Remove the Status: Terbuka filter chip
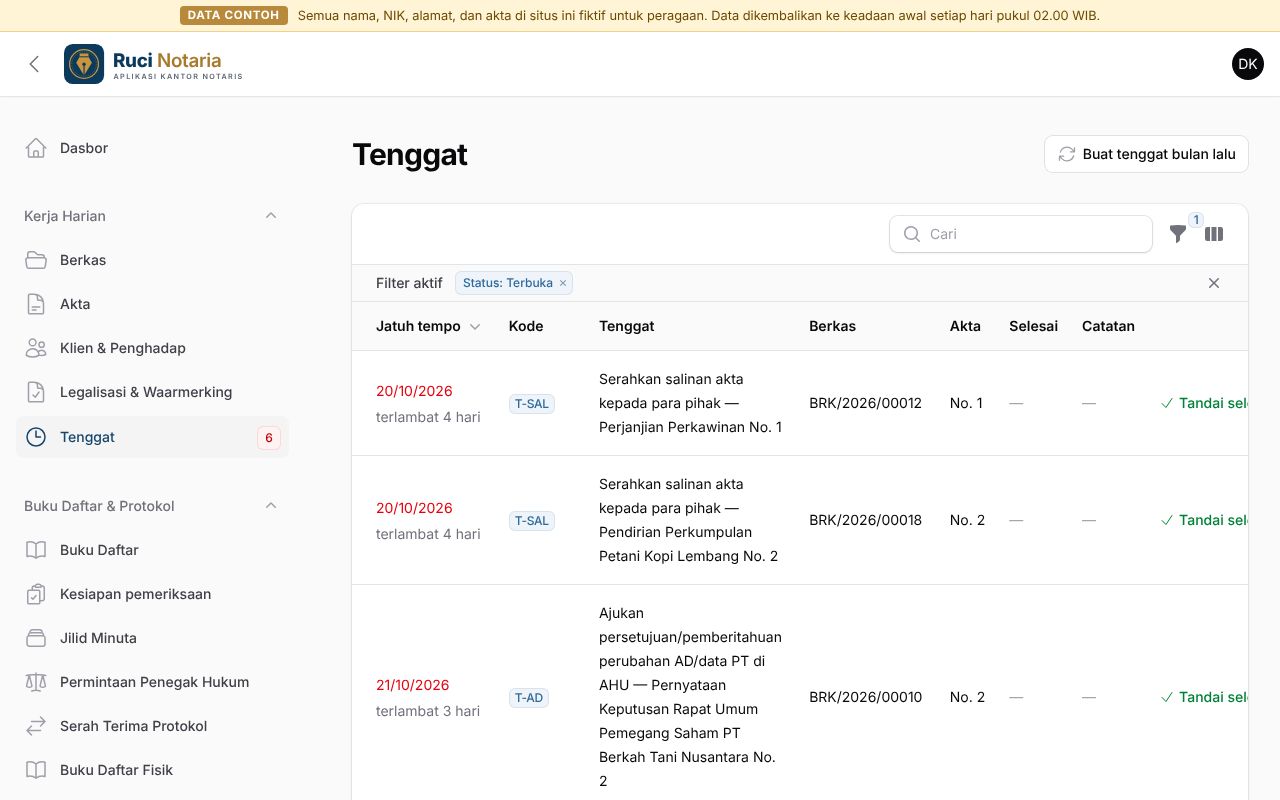 coord(563,283)
